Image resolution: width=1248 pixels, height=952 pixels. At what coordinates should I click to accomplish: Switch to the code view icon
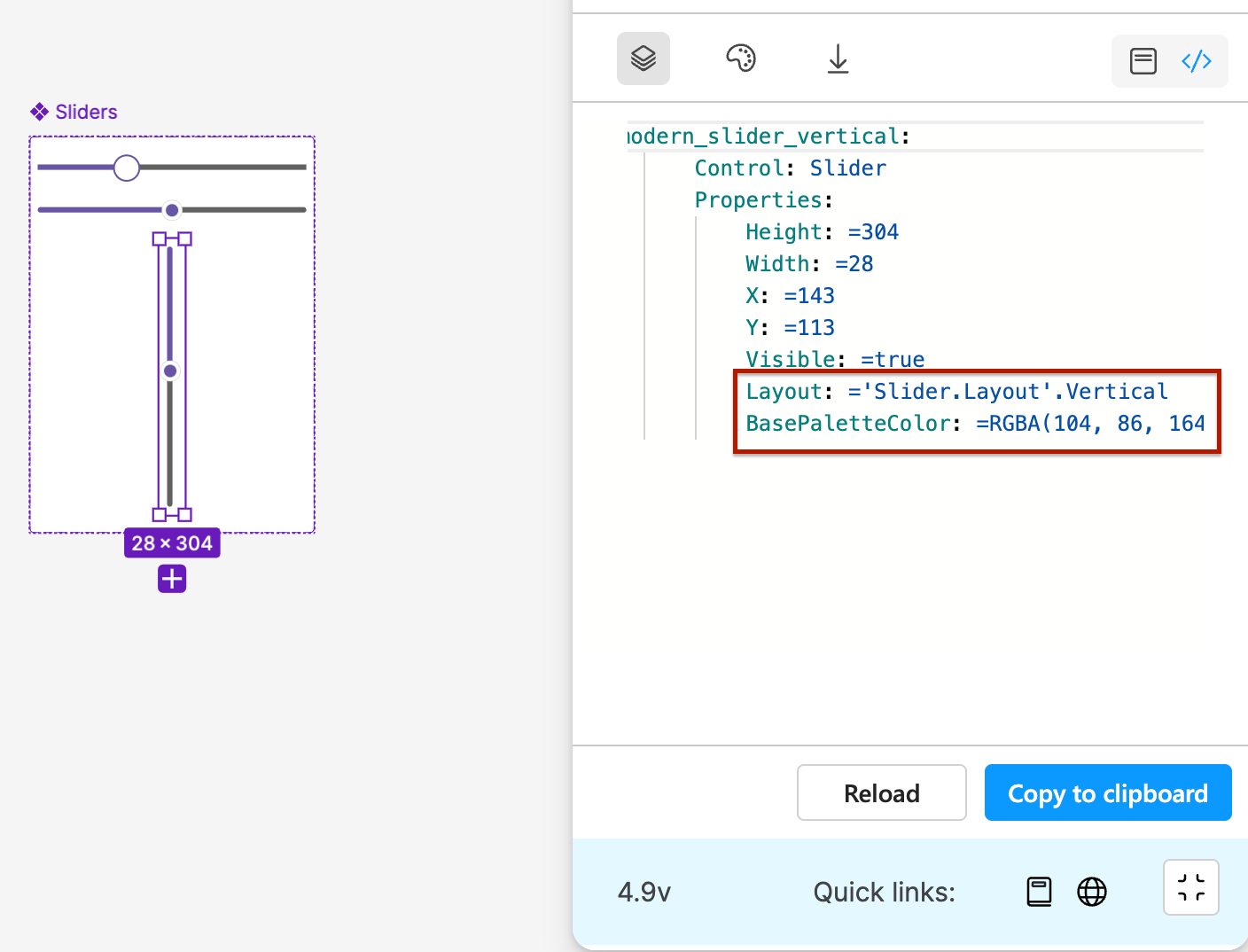[x=1197, y=61]
